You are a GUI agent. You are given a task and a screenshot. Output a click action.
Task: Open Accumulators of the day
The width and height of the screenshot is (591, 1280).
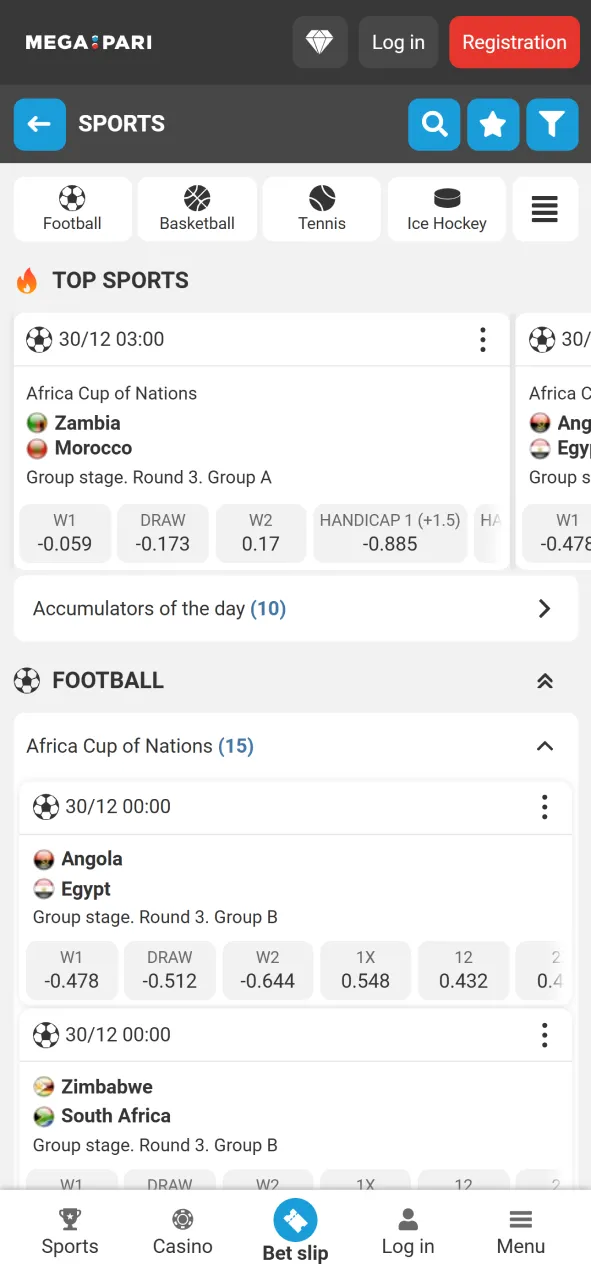(295, 608)
